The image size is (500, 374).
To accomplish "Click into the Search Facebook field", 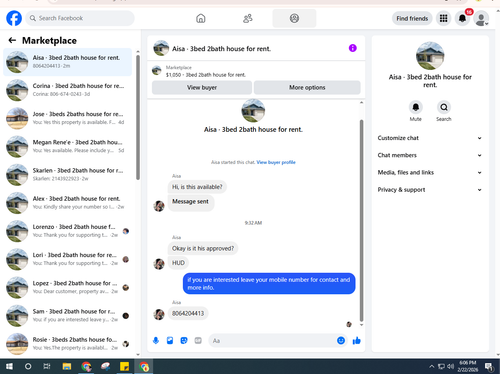I will 80,18.
